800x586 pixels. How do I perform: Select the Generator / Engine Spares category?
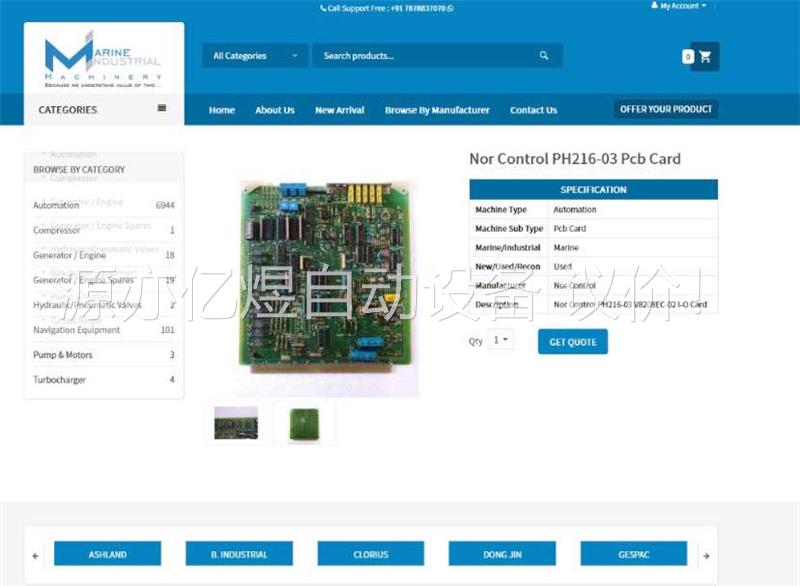pos(83,280)
